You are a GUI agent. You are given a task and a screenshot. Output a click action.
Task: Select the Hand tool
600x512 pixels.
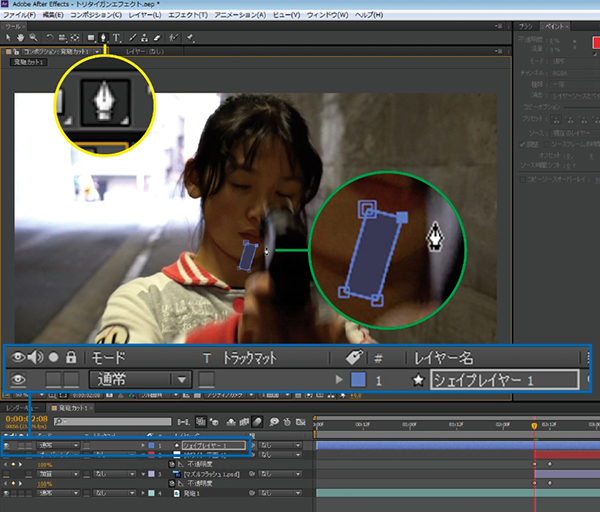(x=20, y=38)
